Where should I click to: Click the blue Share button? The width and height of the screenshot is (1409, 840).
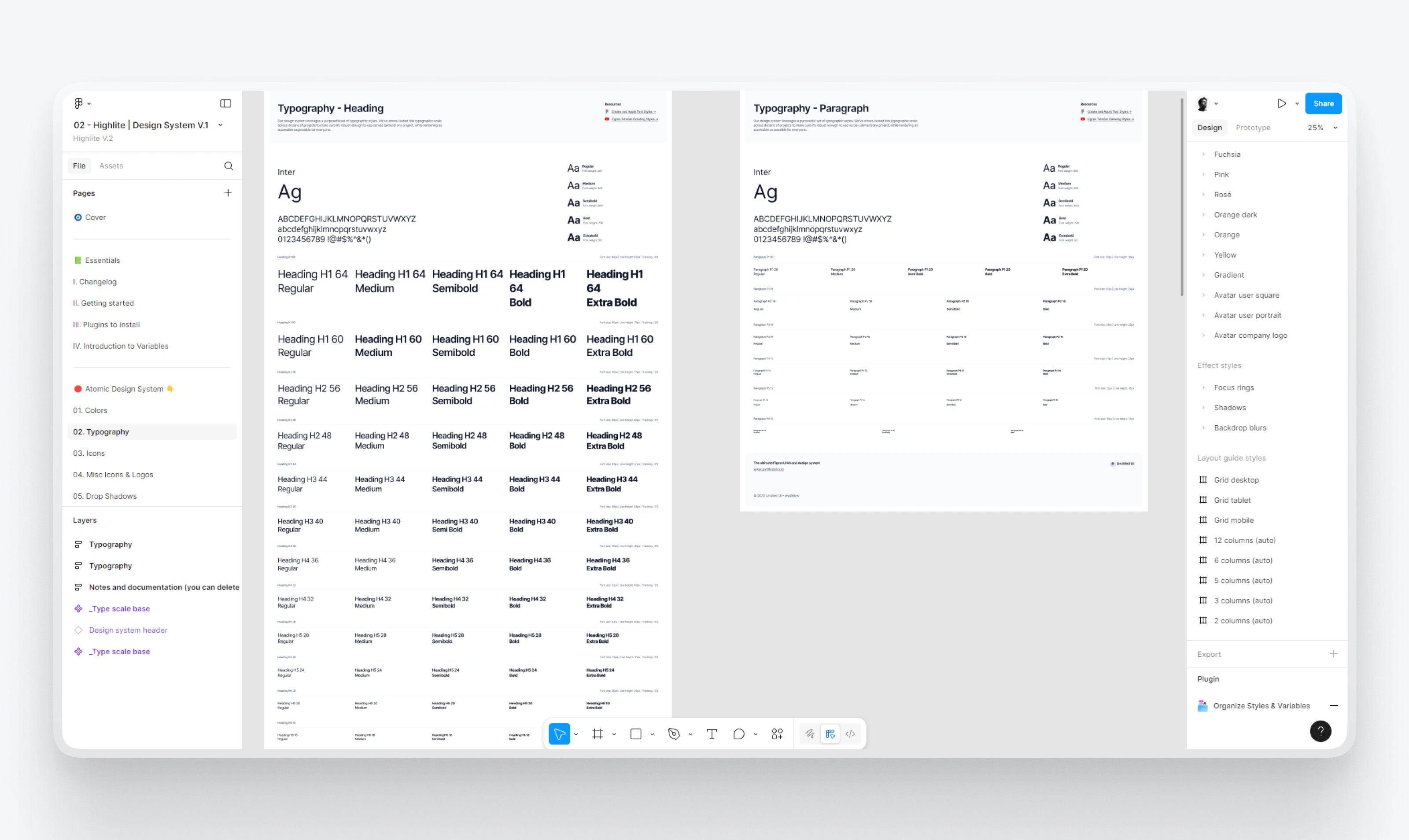point(1324,103)
